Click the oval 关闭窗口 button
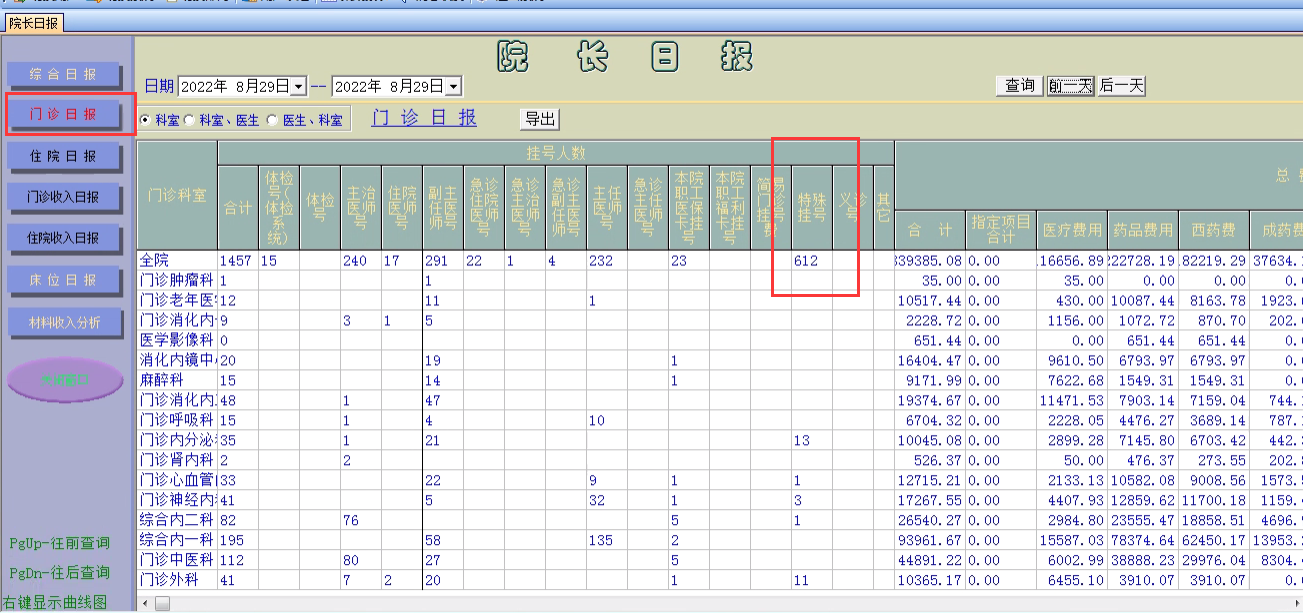The width and height of the screenshot is (1303, 613). point(65,380)
